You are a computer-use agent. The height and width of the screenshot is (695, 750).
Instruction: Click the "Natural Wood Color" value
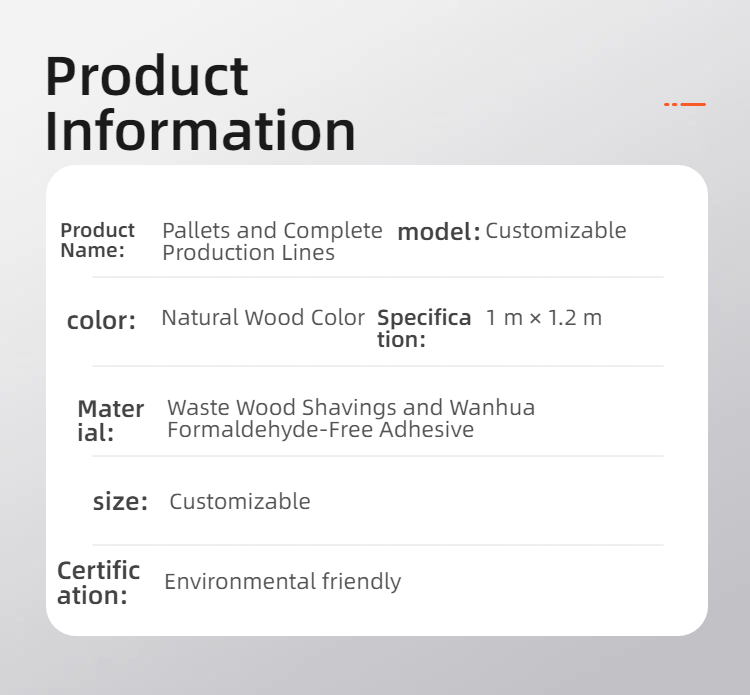[x=263, y=318]
